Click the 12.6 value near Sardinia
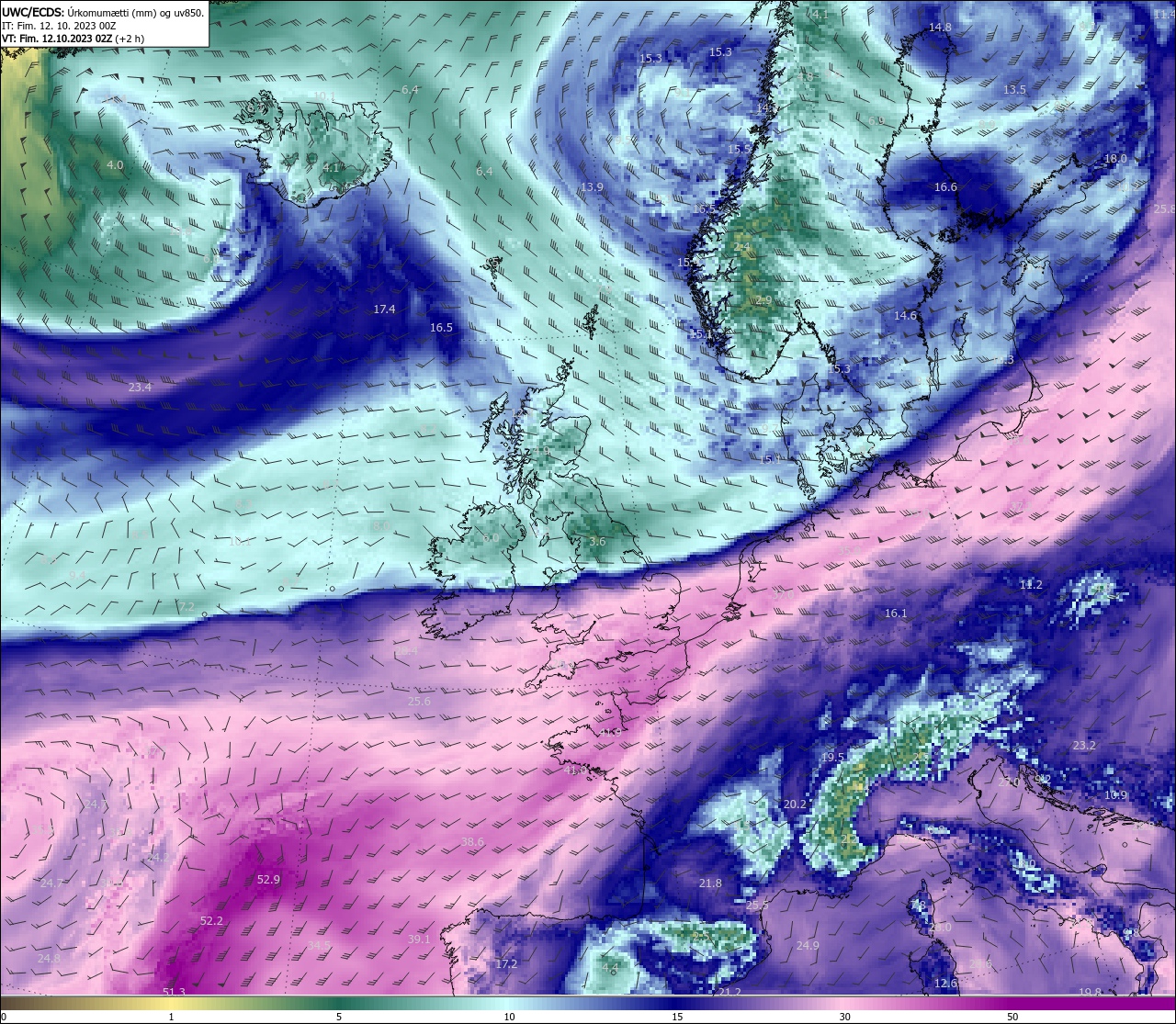The height and width of the screenshot is (1024, 1176). 945,984
